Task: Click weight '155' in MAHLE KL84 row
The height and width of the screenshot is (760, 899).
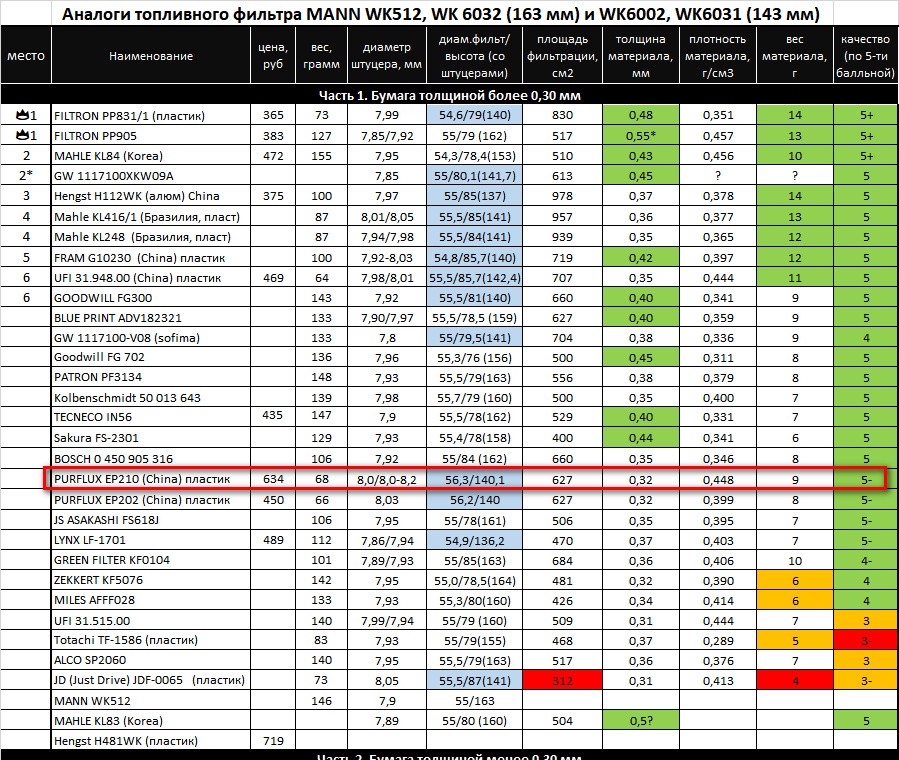Action: click(x=321, y=156)
